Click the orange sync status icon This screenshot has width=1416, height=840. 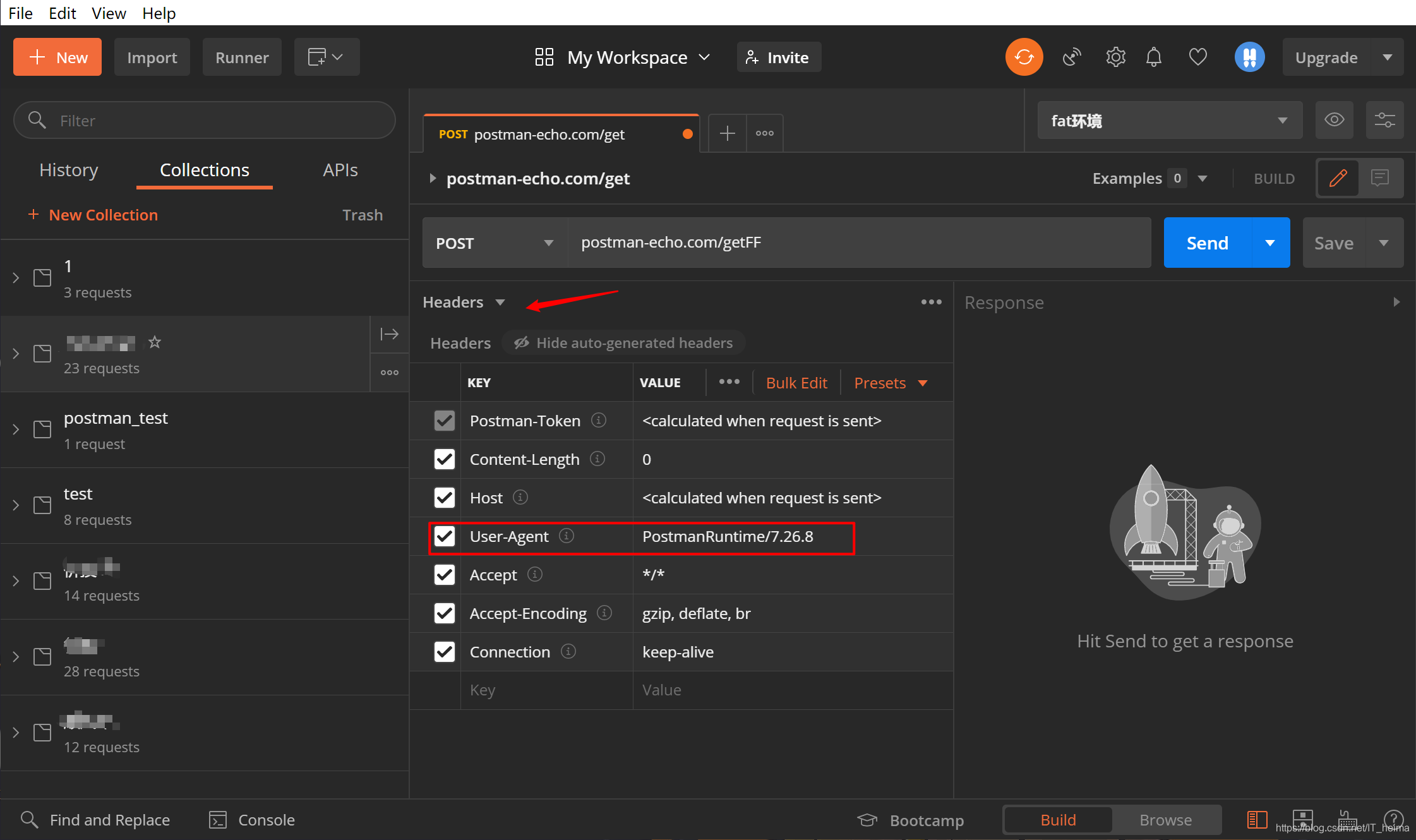click(x=1024, y=57)
